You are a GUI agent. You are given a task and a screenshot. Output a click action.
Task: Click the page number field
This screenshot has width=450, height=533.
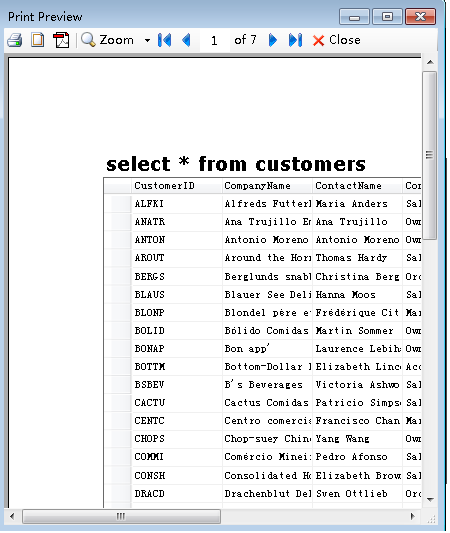coord(214,40)
